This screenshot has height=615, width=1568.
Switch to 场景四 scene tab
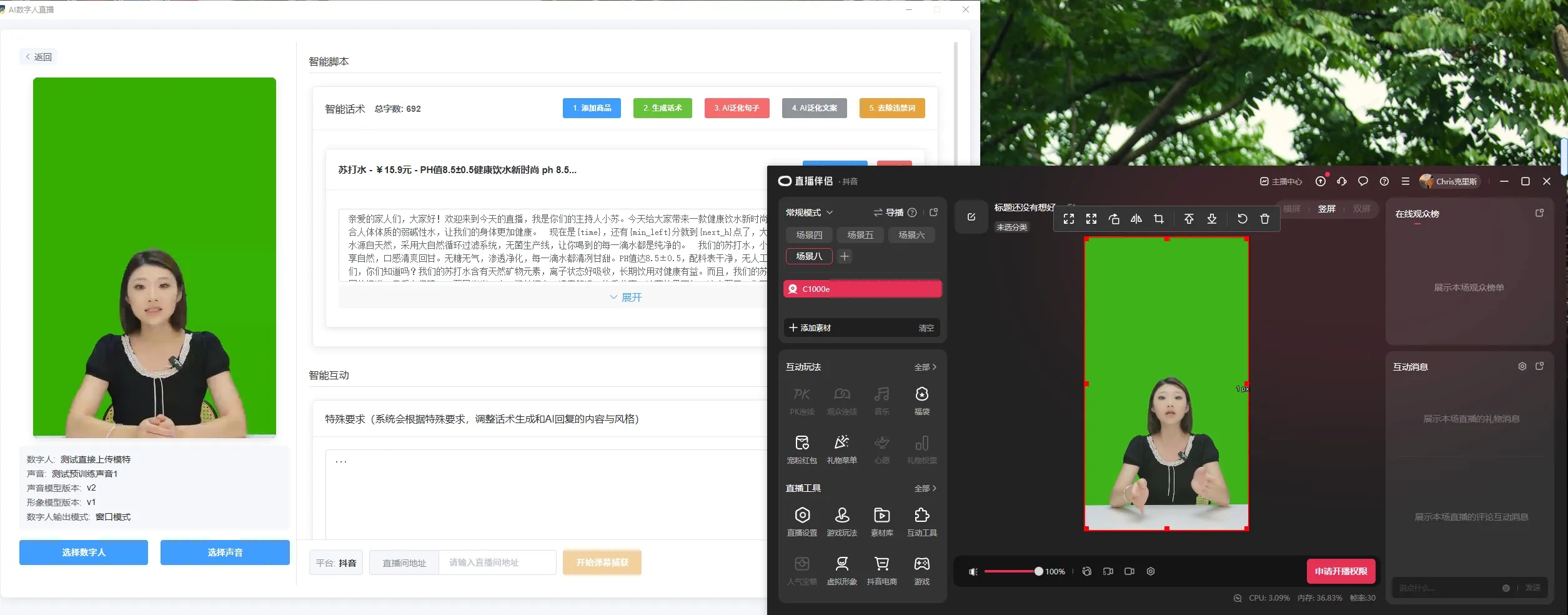[x=809, y=235]
